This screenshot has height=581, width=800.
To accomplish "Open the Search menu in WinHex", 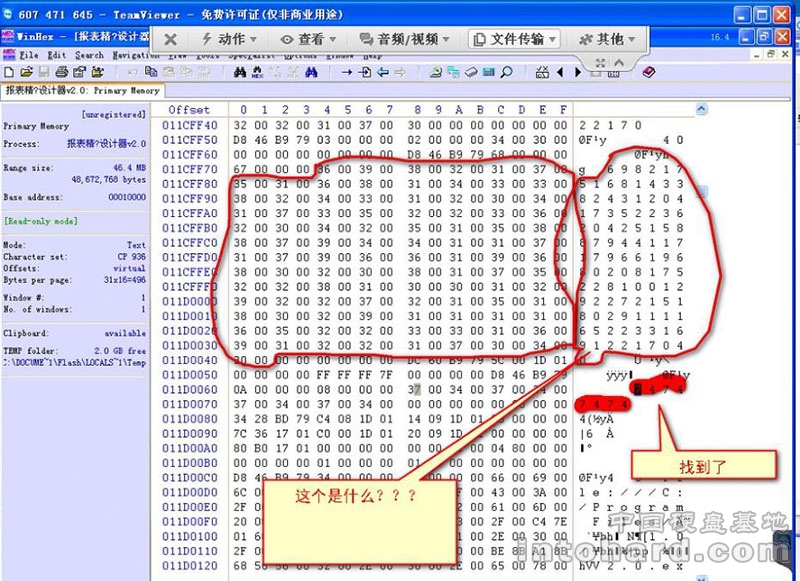I will (89, 55).
